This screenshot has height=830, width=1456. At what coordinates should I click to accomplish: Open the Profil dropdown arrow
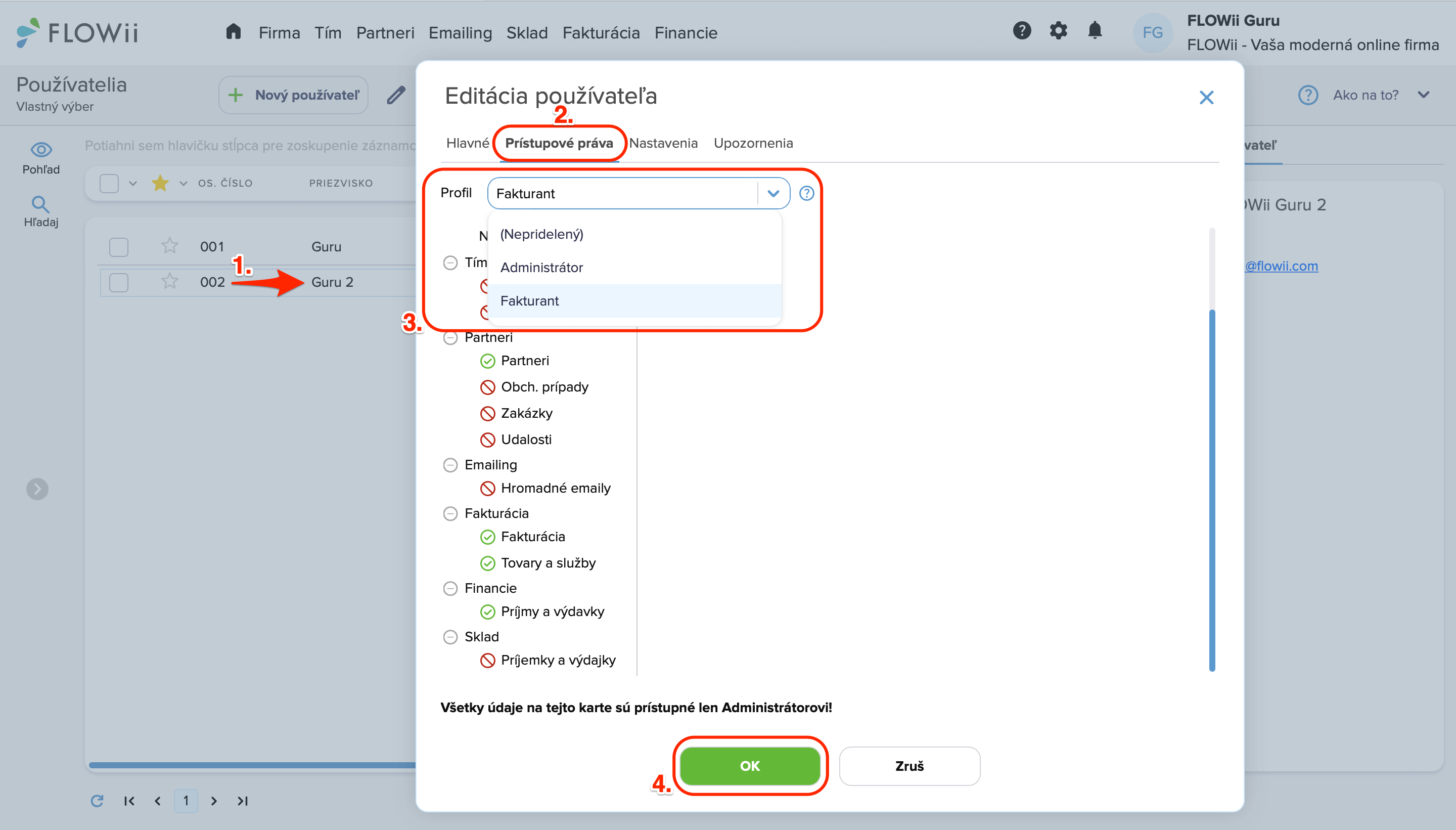pyautogui.click(x=773, y=193)
